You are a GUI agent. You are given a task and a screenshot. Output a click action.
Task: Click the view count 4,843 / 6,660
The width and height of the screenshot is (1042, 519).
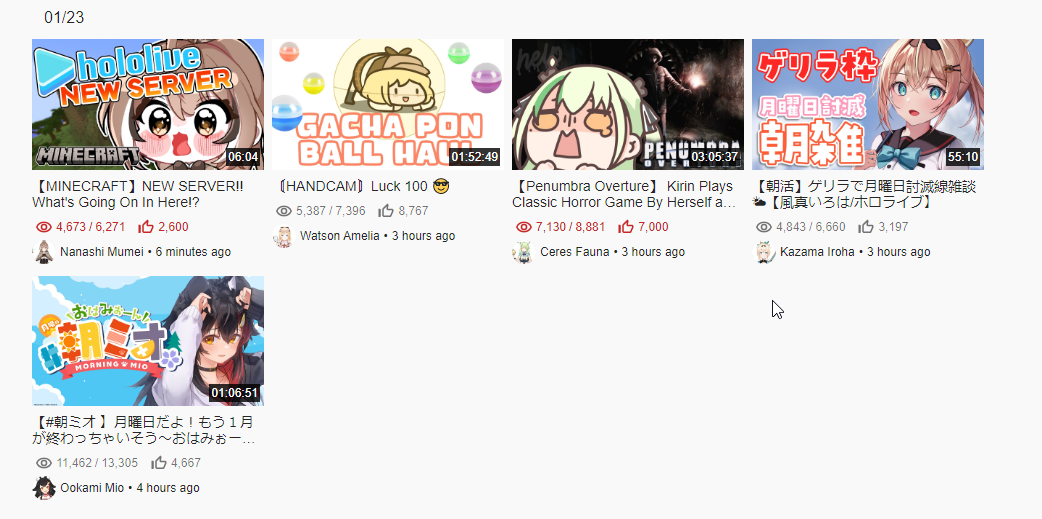tap(811, 227)
